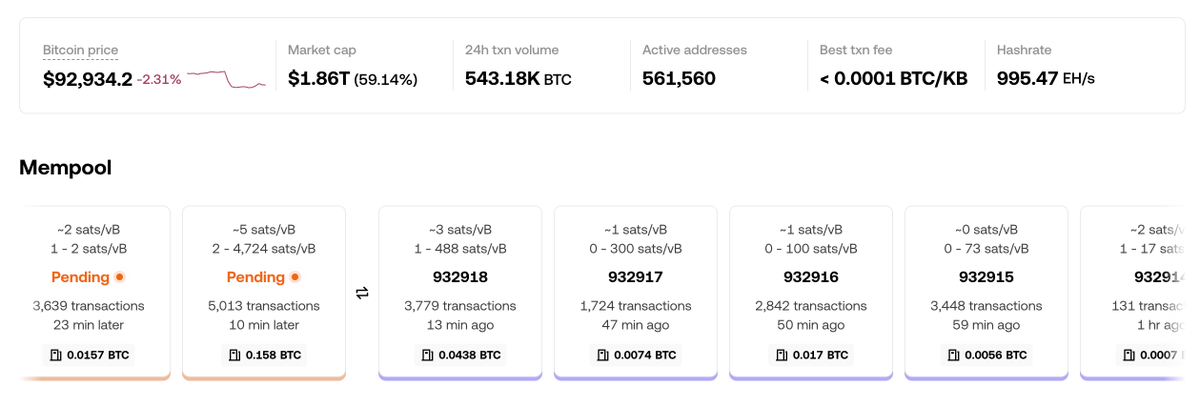Click the 59 min ago timestamp
The image size is (1200, 408).
986,325
